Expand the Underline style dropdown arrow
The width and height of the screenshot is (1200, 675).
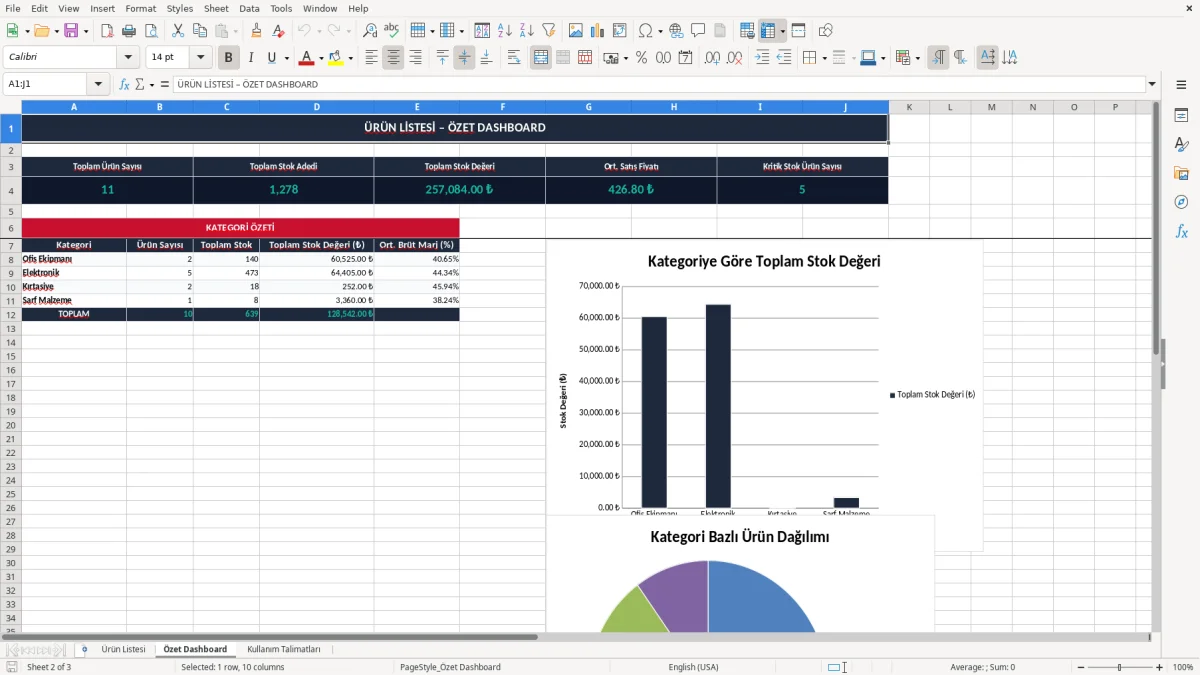coord(286,58)
